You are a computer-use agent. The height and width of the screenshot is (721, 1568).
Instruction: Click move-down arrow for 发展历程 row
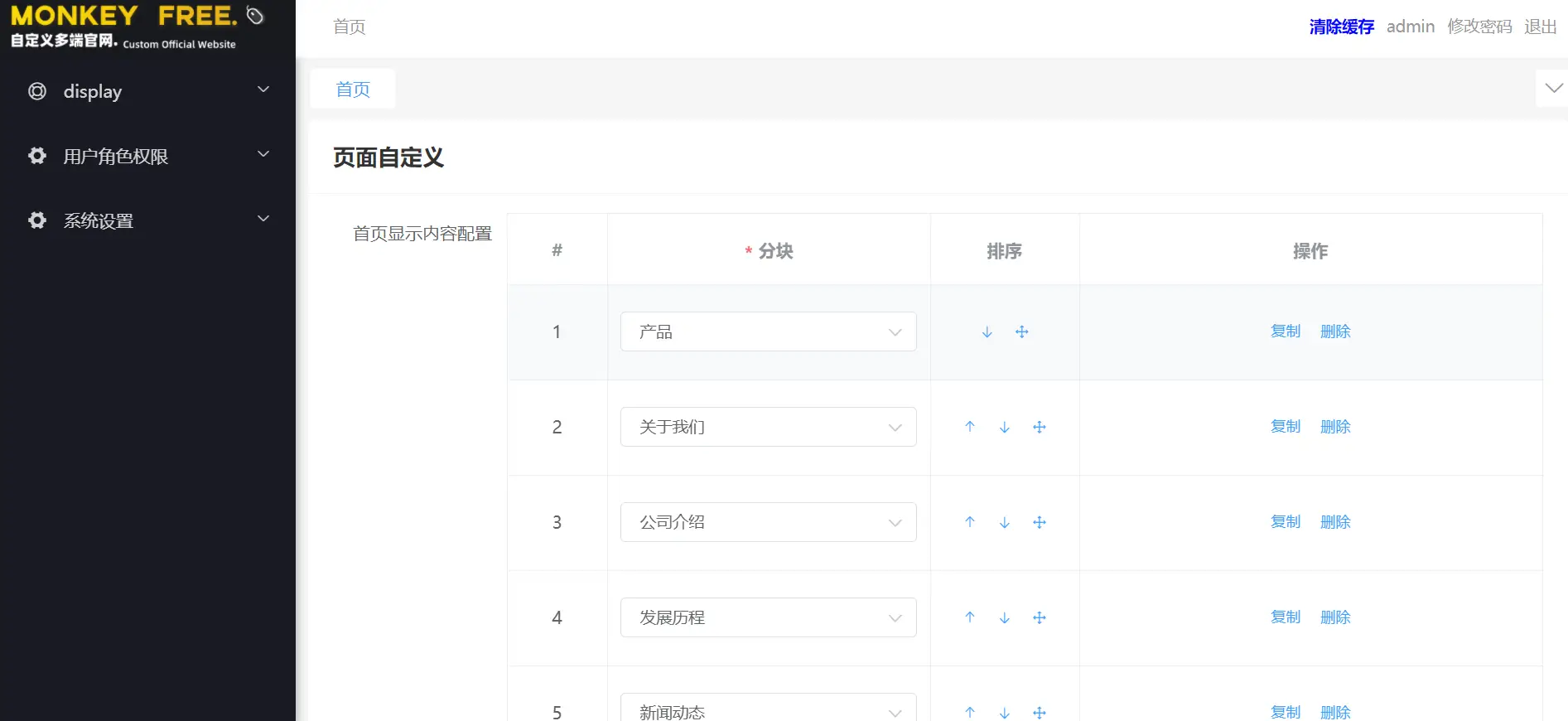tap(1004, 618)
